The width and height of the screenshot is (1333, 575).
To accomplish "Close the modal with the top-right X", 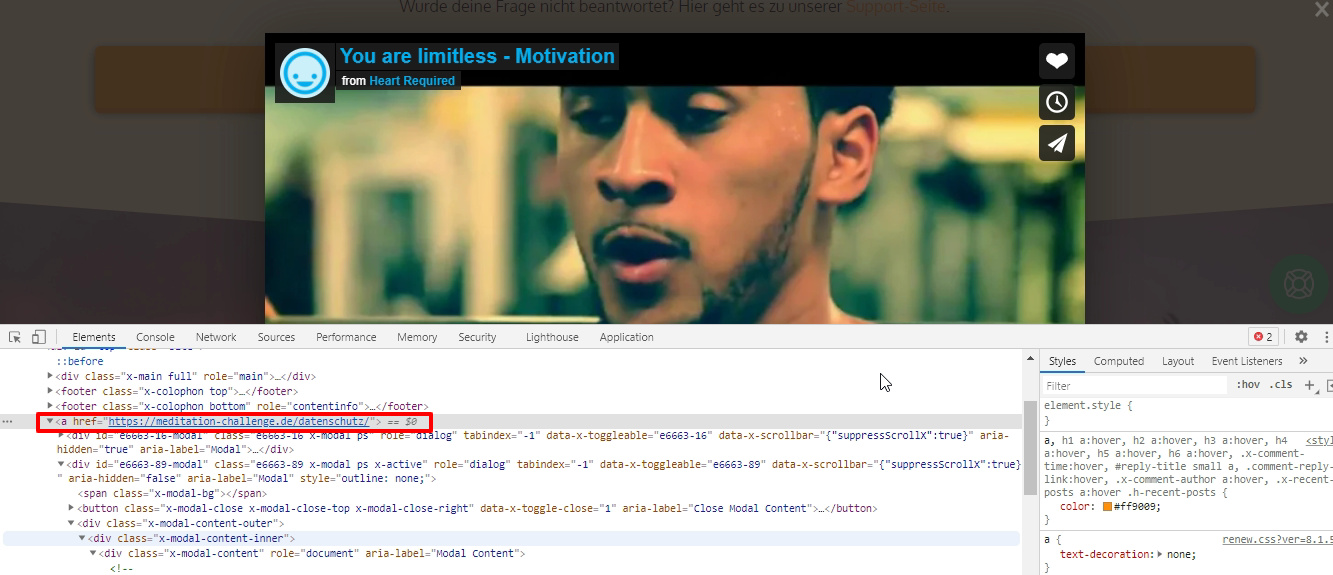I will pos(1321,10).
